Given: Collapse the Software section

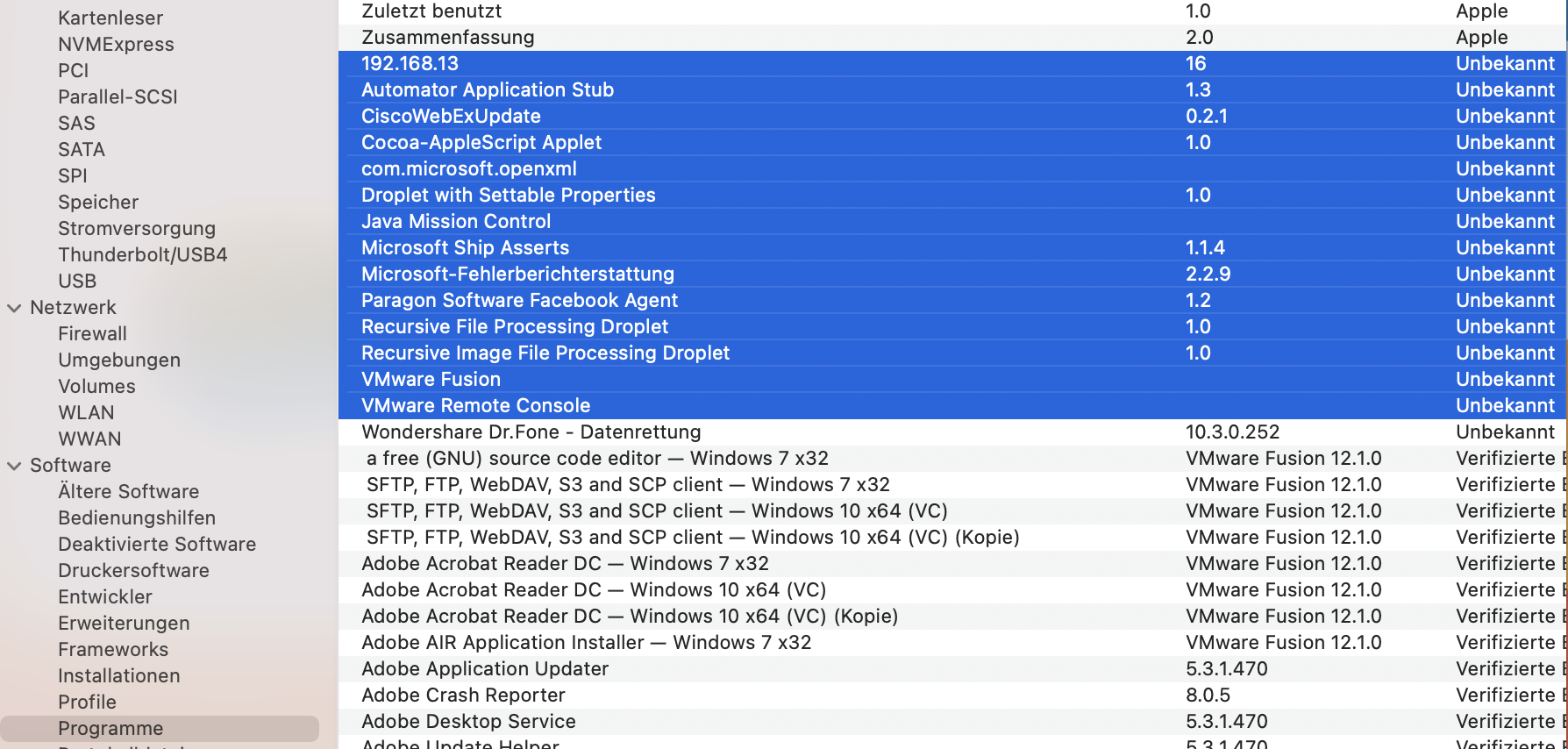Looking at the screenshot, I should (14, 466).
